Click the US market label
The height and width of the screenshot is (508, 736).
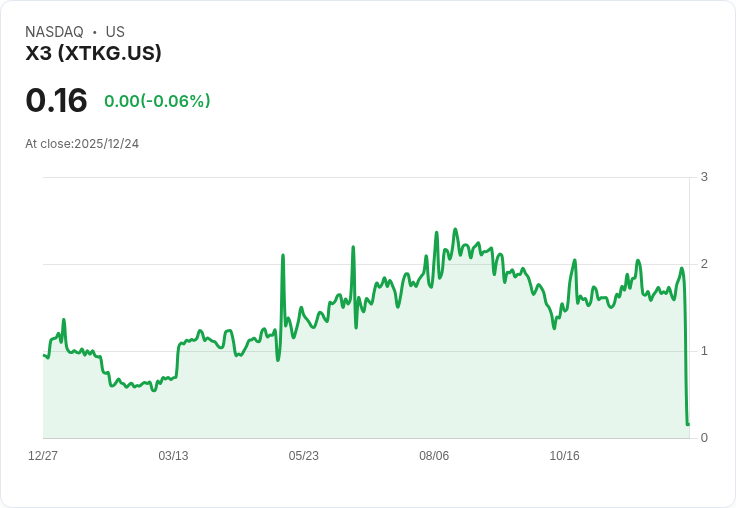click(115, 32)
